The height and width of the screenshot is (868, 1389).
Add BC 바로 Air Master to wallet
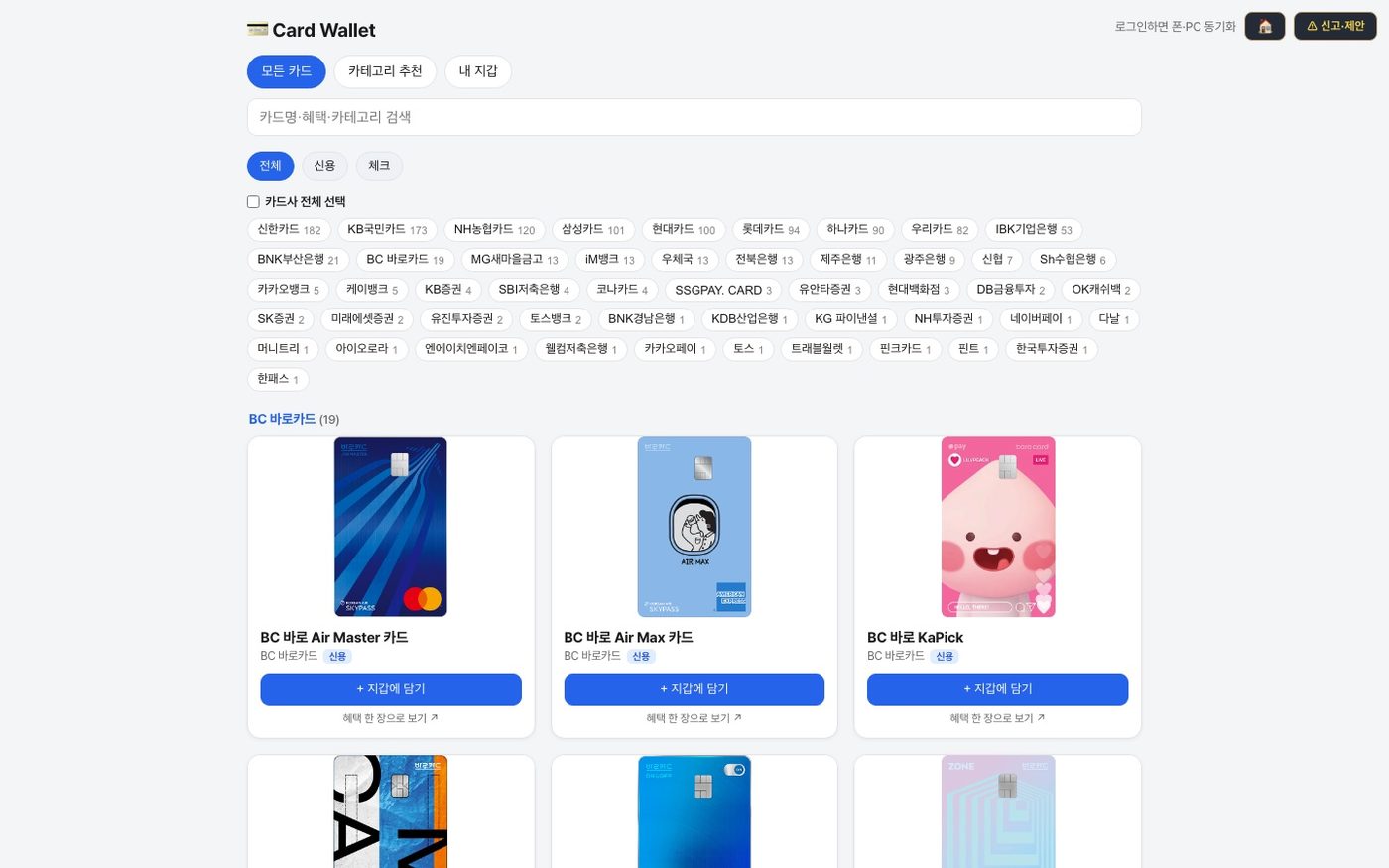click(x=391, y=689)
